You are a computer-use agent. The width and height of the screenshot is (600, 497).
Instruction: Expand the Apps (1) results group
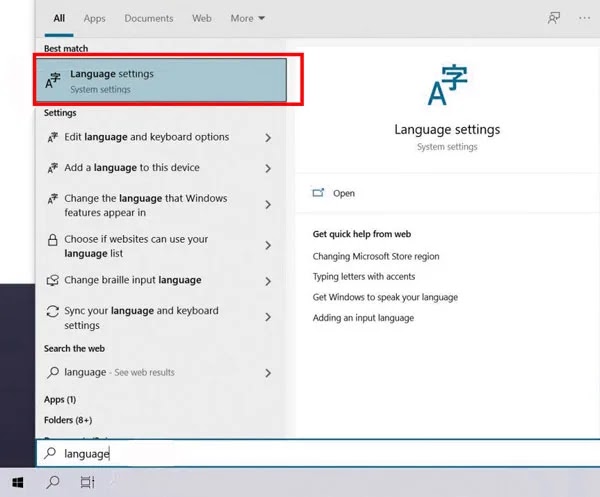click(x=60, y=399)
